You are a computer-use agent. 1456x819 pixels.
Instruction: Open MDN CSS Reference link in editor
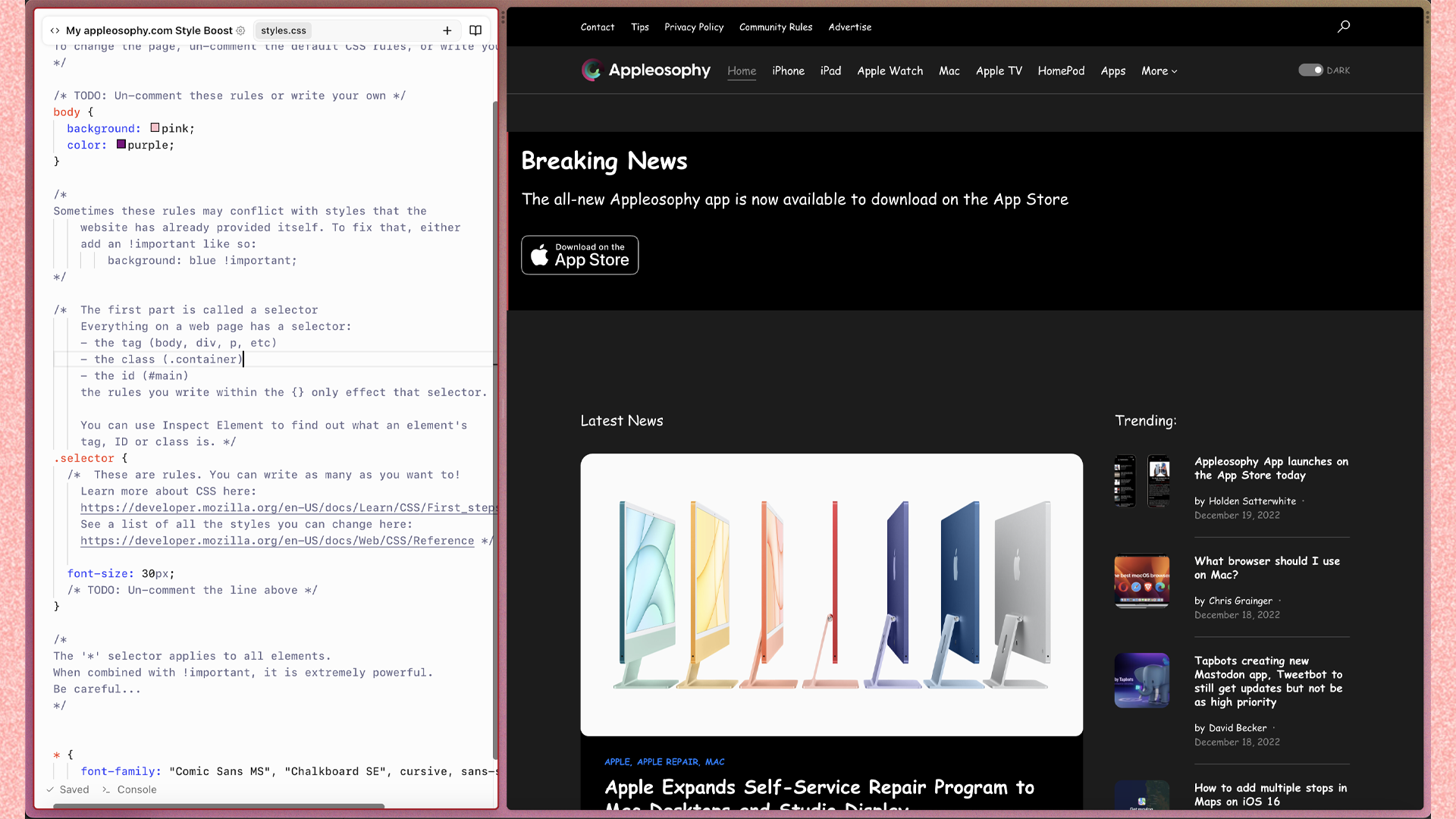[278, 541]
